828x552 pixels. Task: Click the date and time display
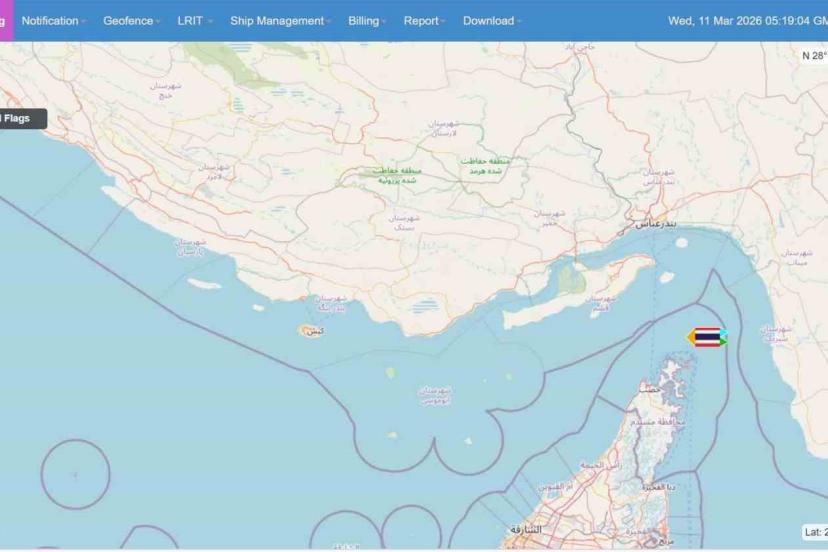click(x=746, y=20)
